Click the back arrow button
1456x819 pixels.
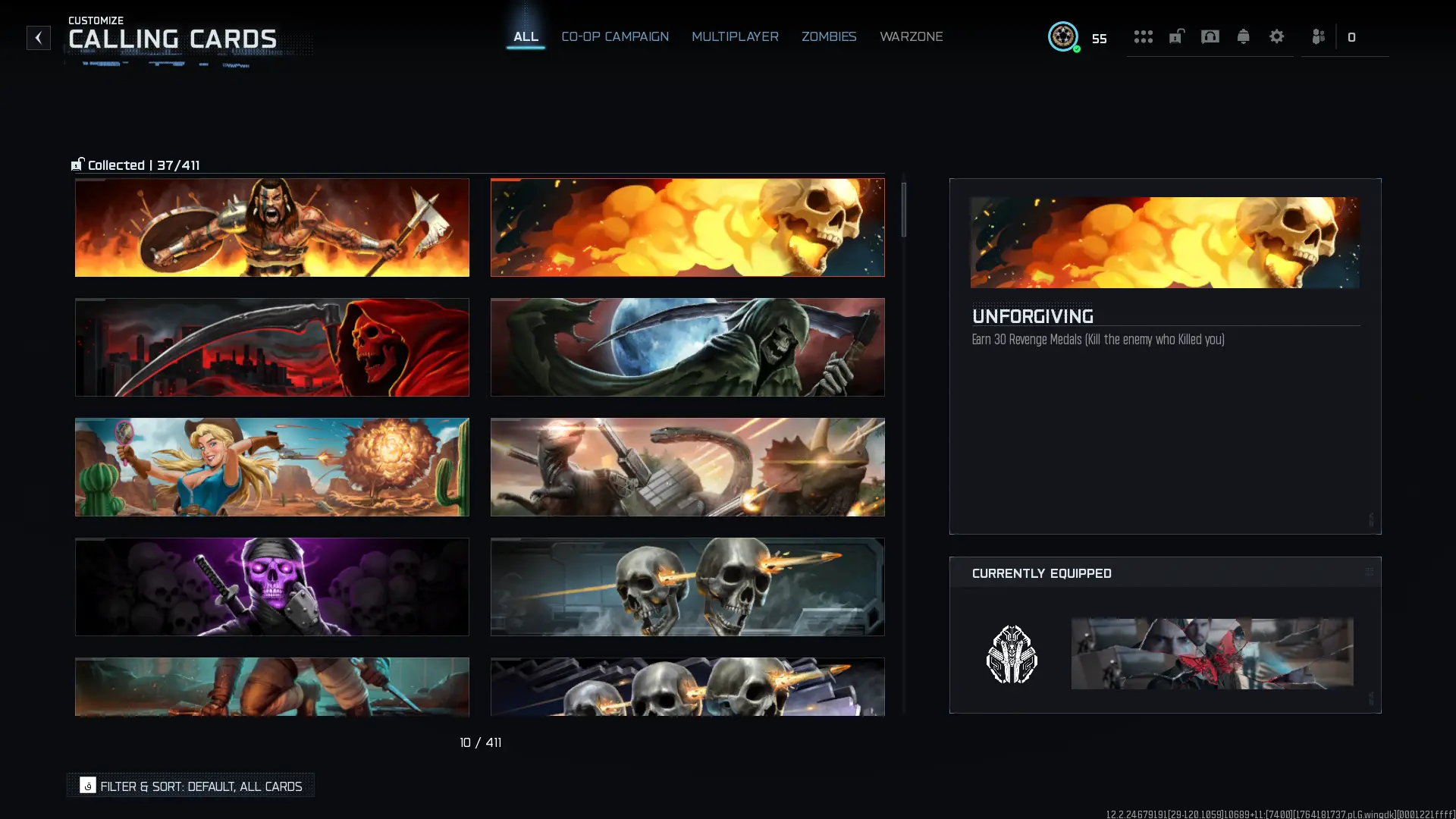pos(38,38)
